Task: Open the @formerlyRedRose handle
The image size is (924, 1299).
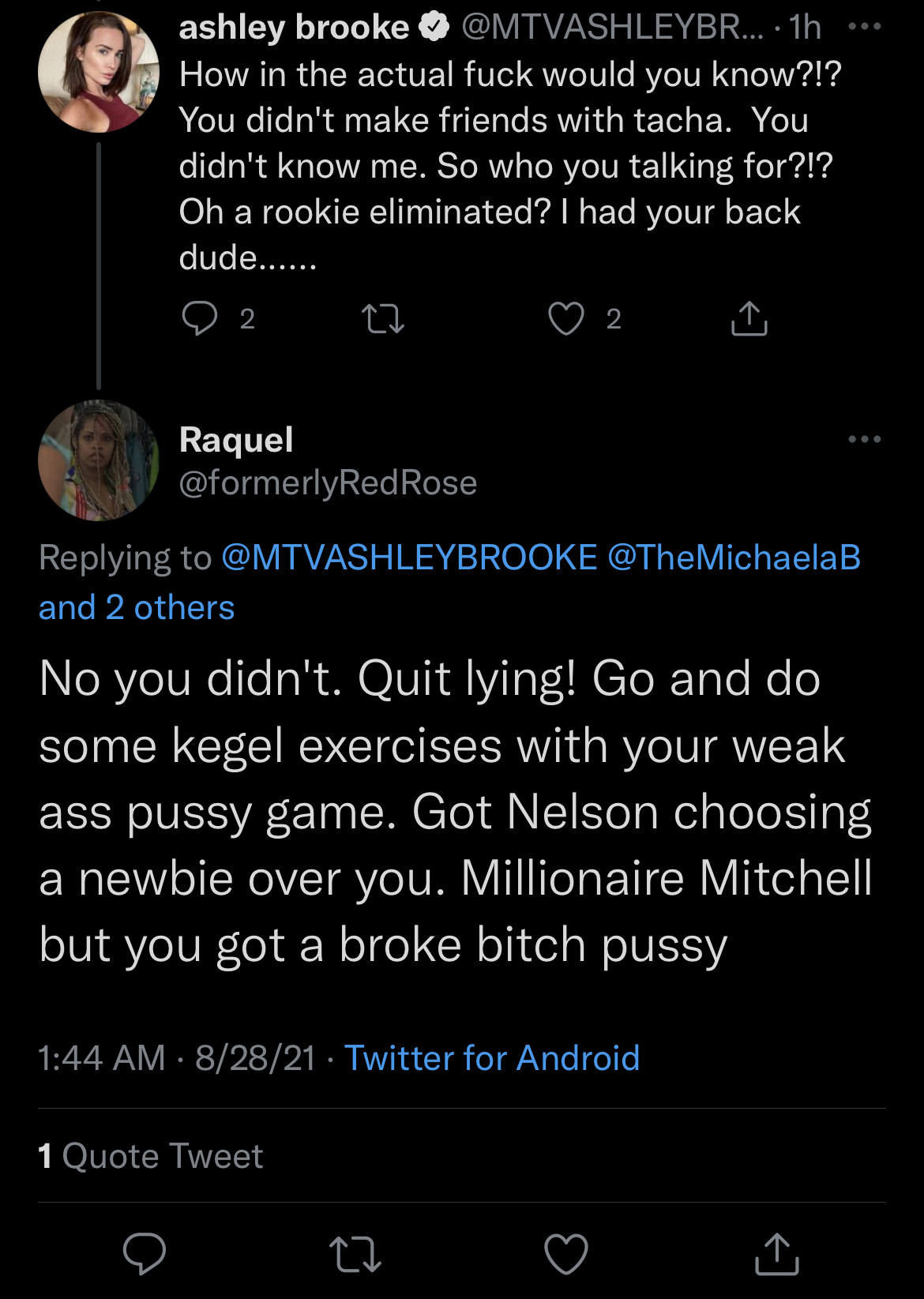Action: 328,482
